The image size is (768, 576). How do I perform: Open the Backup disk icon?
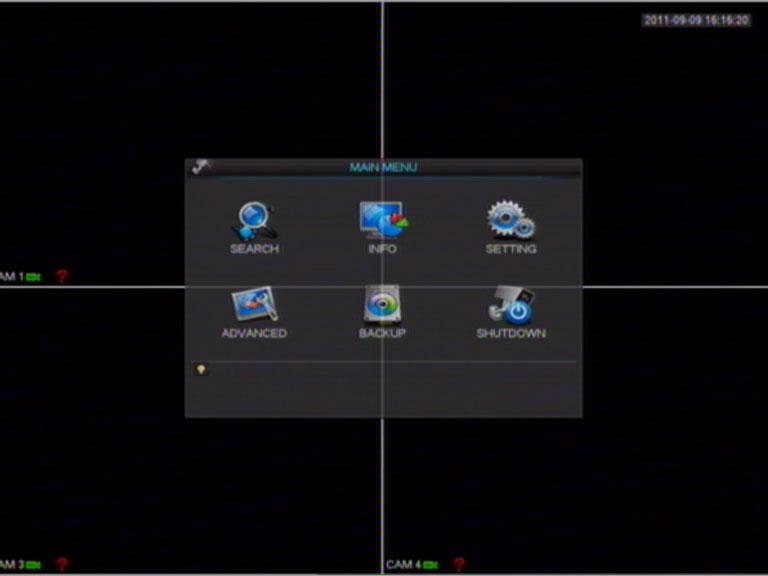382,305
